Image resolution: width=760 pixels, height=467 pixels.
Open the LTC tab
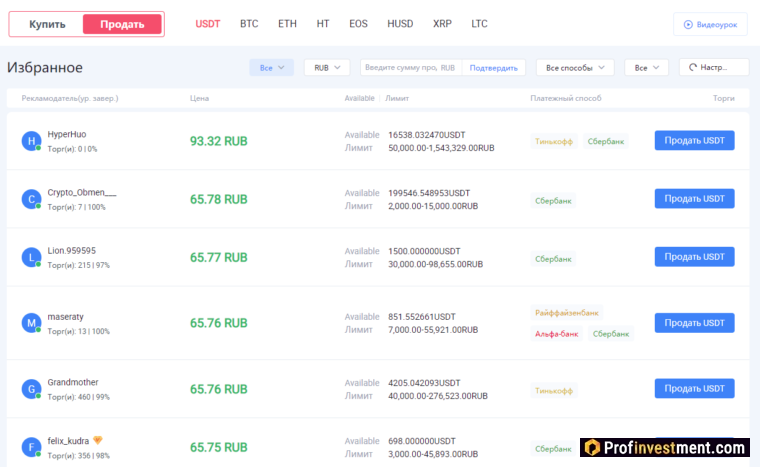[x=479, y=24]
